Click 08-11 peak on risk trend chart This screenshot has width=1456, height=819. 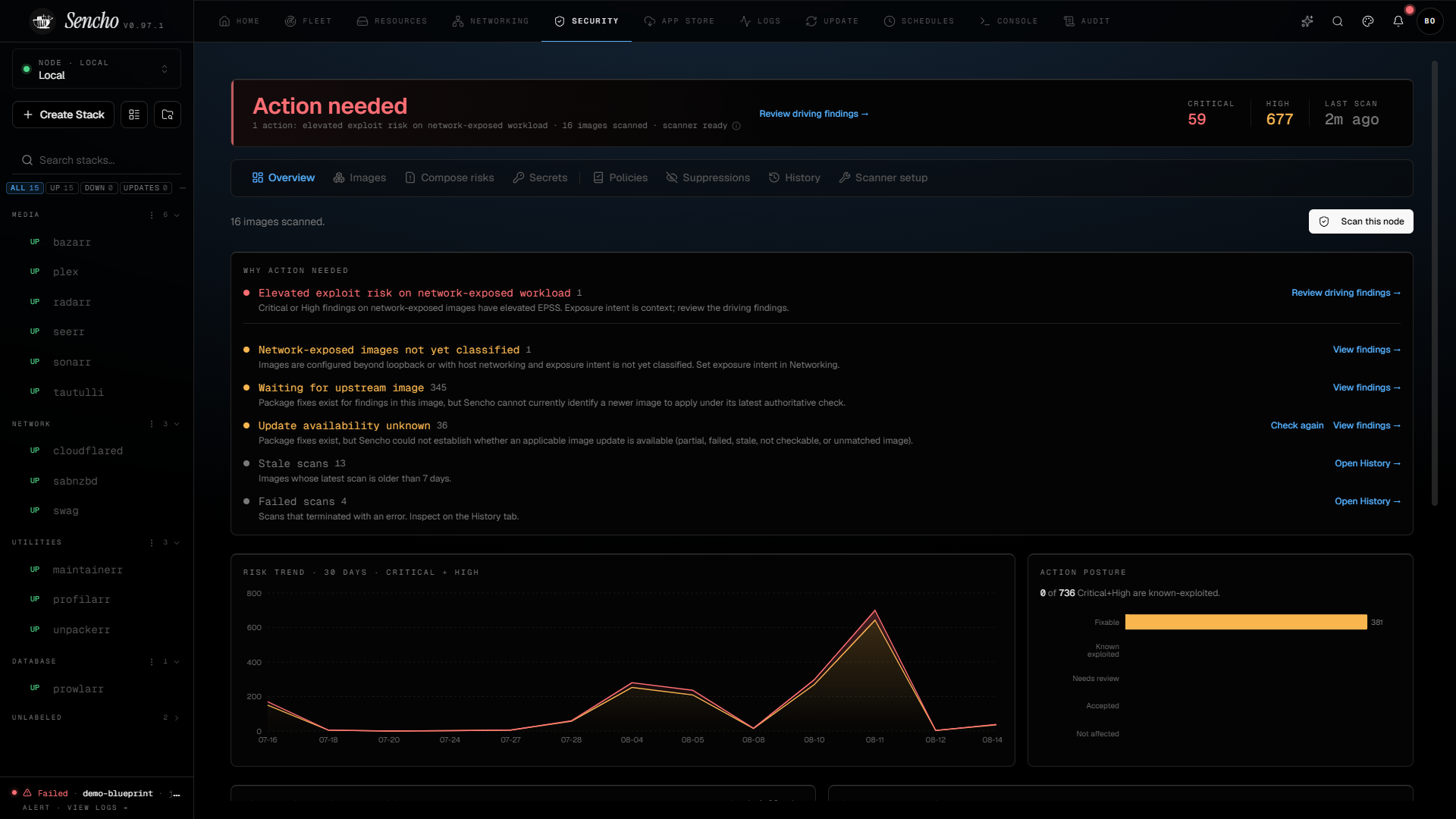click(875, 611)
